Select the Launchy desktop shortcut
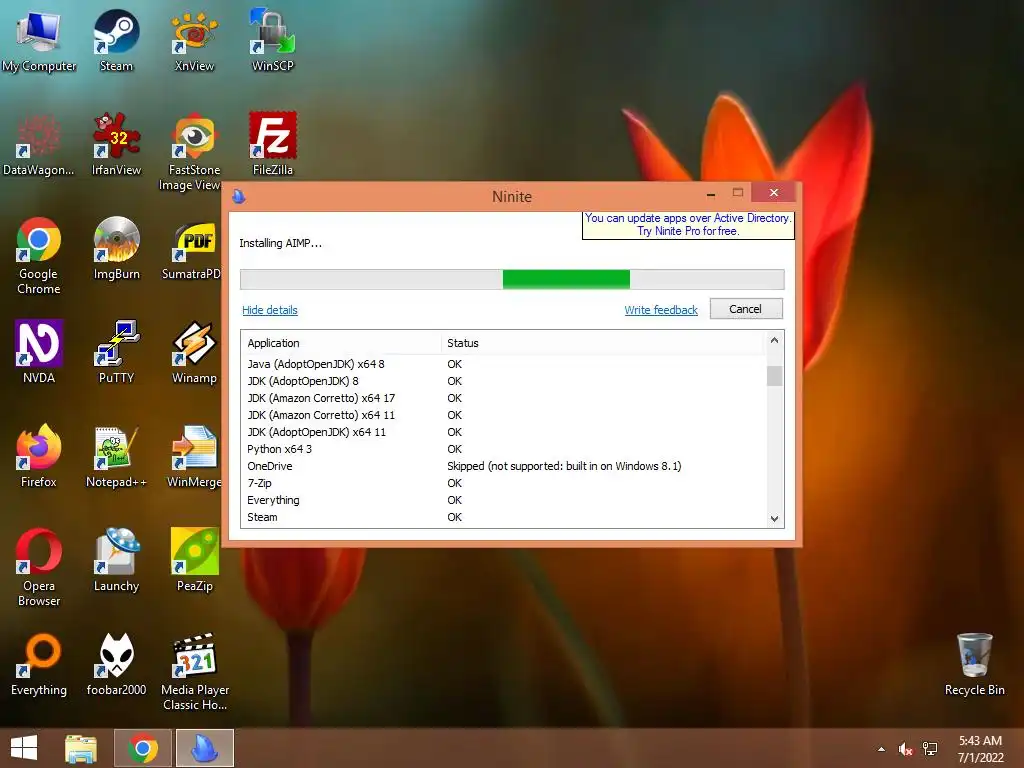This screenshot has height=768, width=1024. coord(116,560)
